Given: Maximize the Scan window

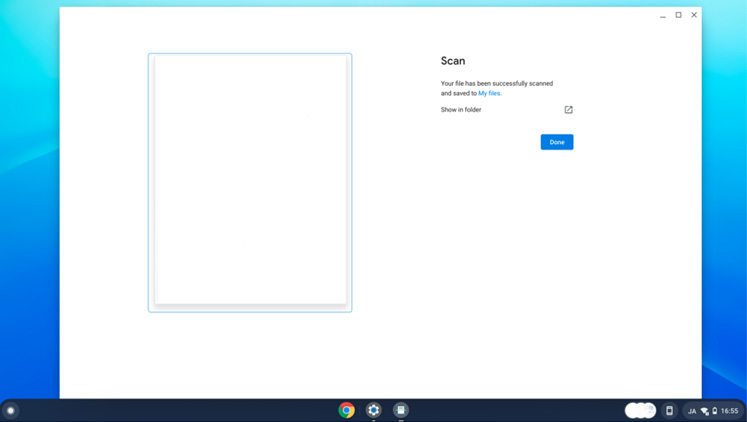Looking at the screenshot, I should coord(679,15).
